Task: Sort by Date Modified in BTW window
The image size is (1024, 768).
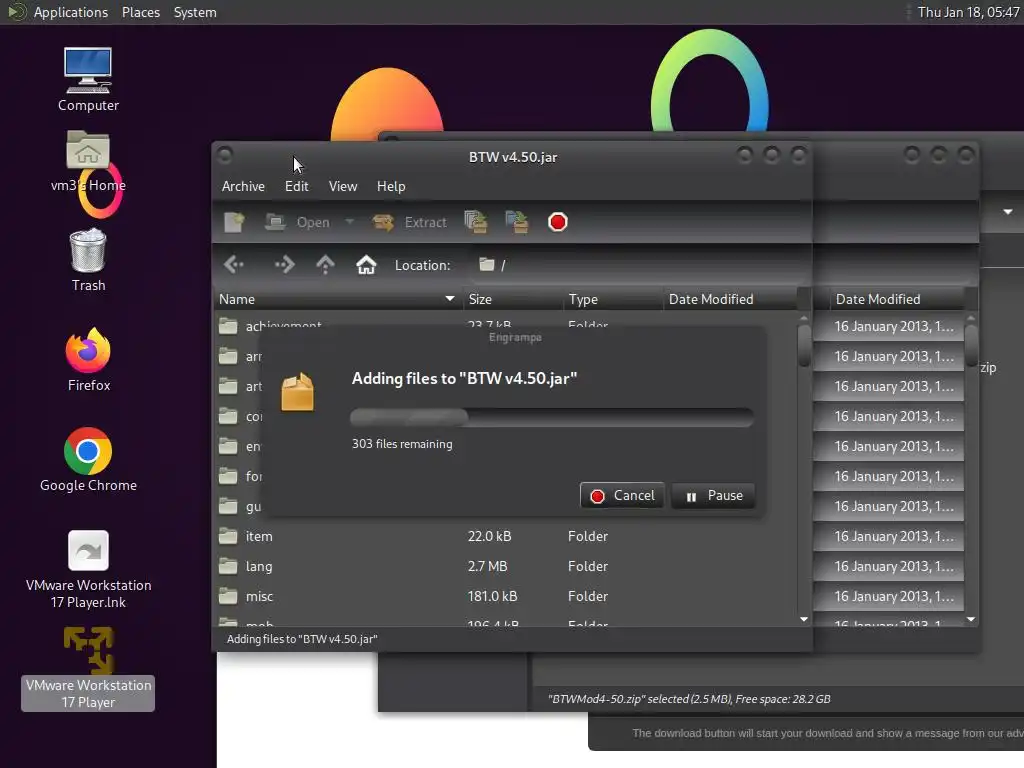Action: (x=730, y=299)
